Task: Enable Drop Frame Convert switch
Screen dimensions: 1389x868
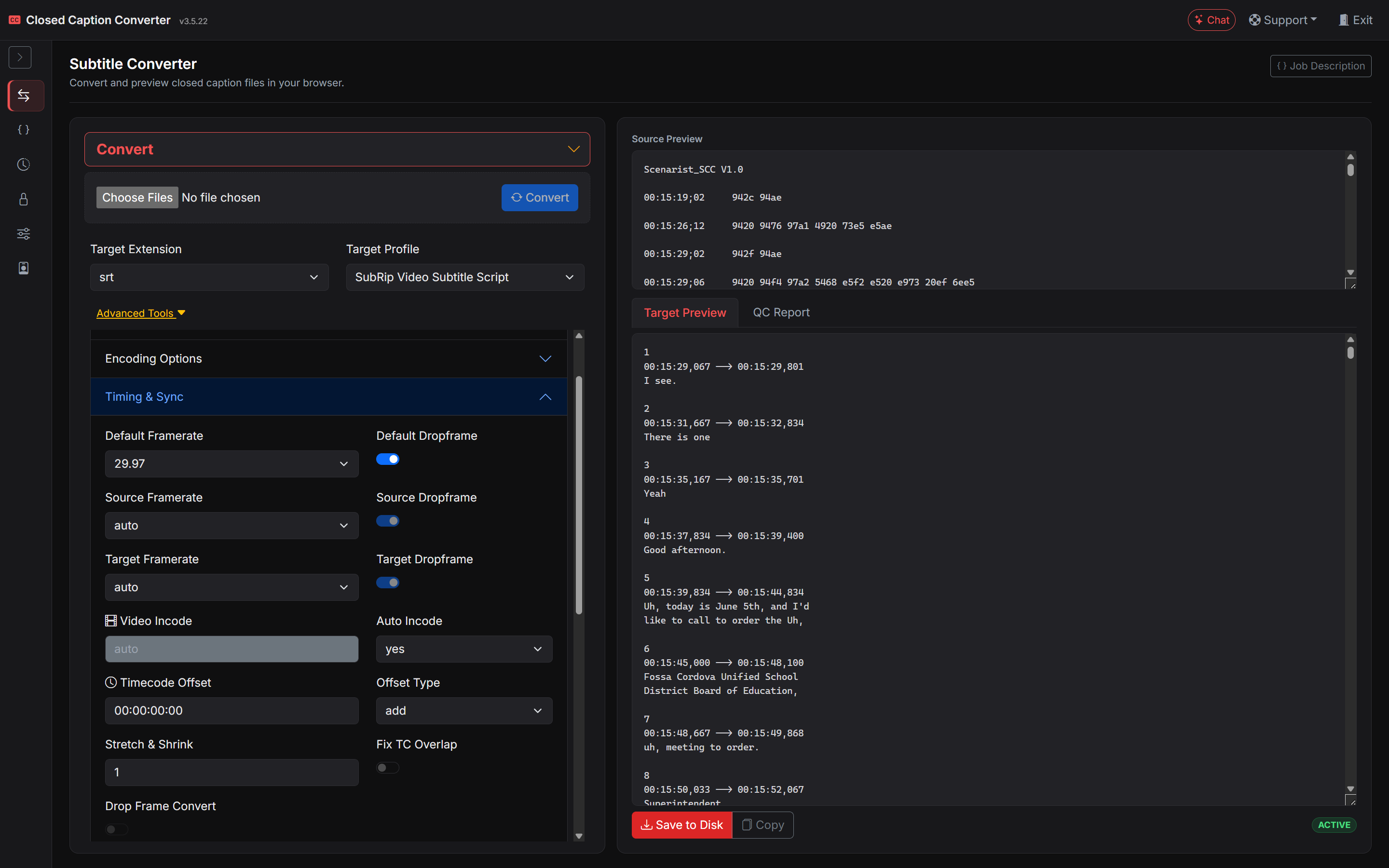Action: coord(117,829)
